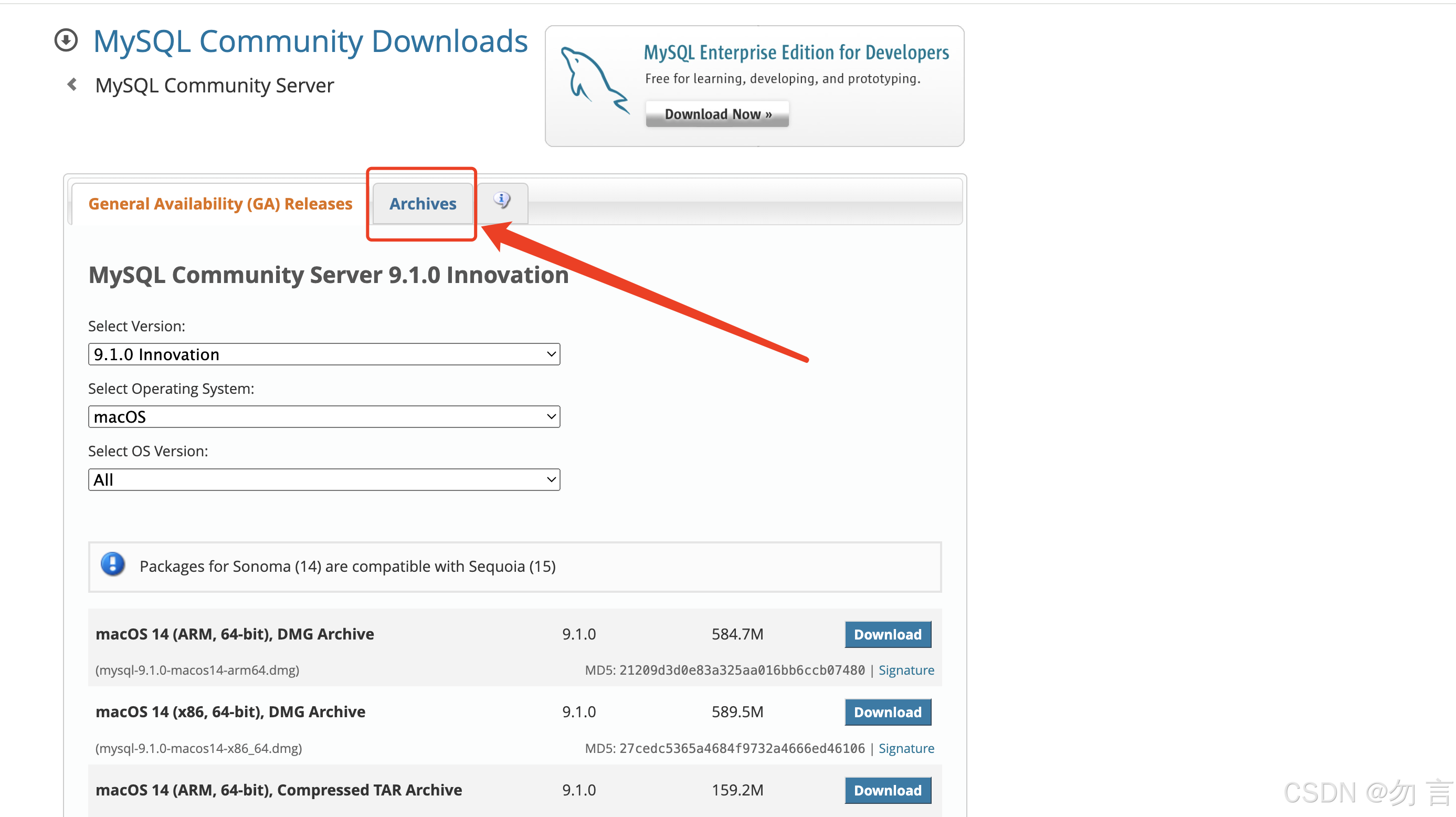Click the MySQL Community Server breadcrumb
The height and width of the screenshot is (817, 1456).
[215, 86]
